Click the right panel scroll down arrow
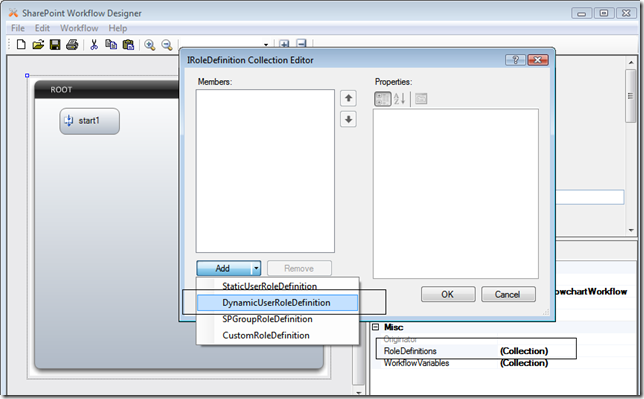Viewport: 644px width, 399px height. (631, 231)
